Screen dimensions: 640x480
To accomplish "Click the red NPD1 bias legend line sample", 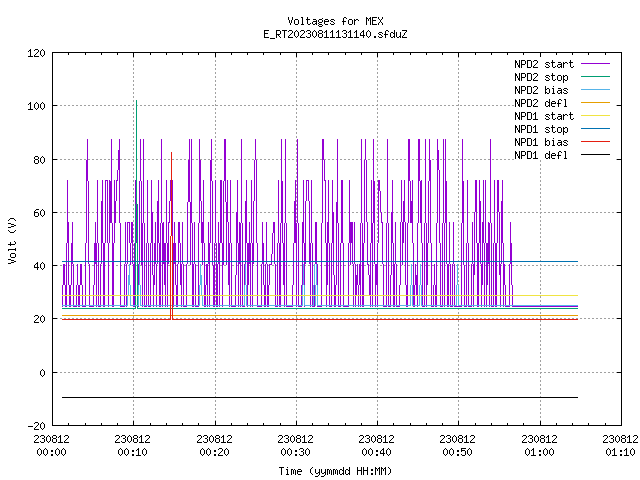I will coord(595,142).
